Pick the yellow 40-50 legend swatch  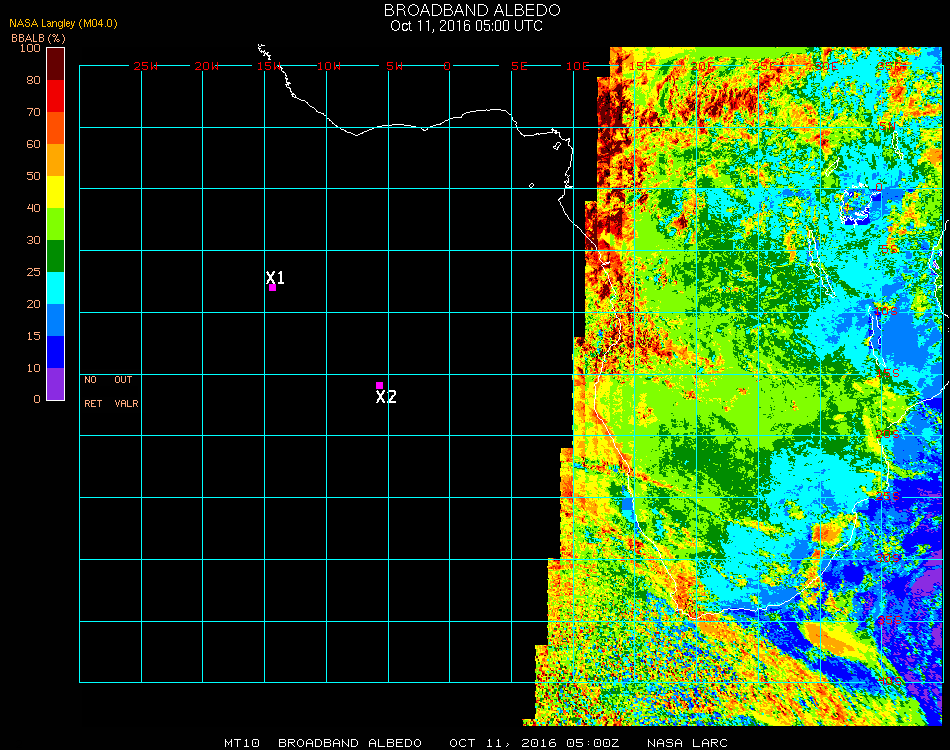56,192
